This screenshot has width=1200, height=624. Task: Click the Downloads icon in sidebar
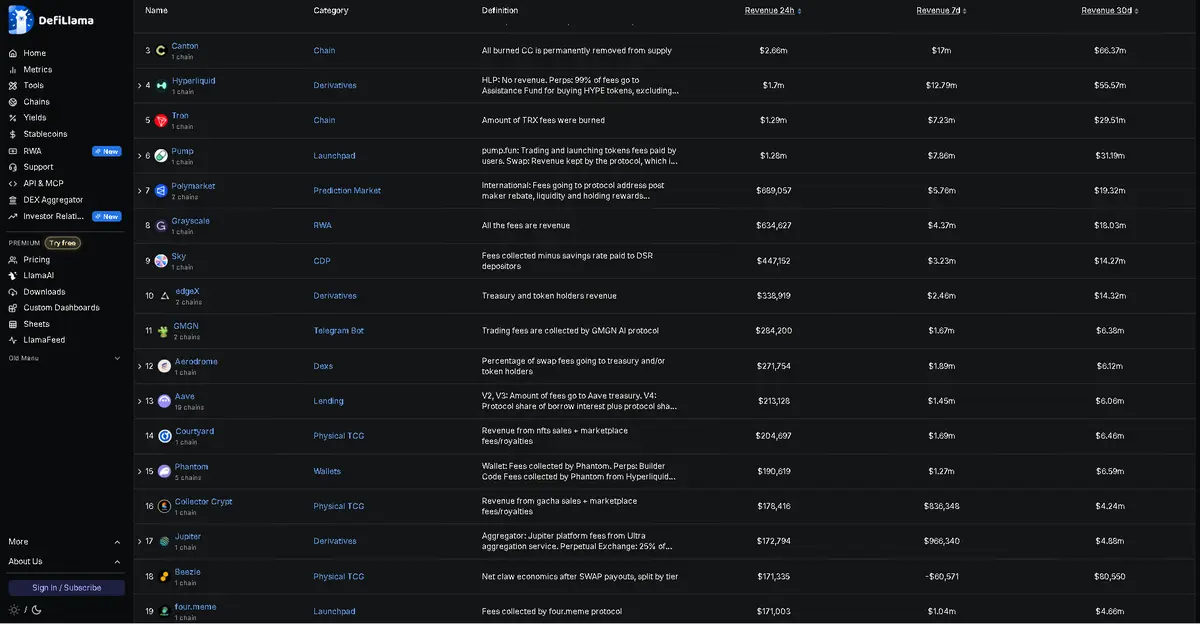pyautogui.click(x=13, y=292)
